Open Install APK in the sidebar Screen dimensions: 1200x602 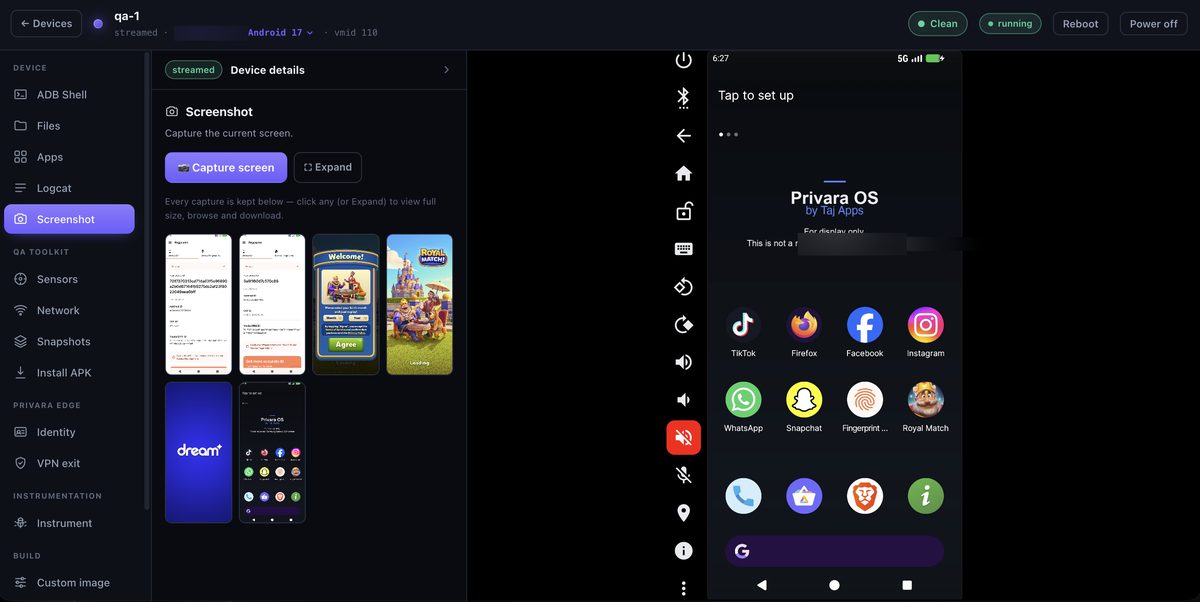69,372
